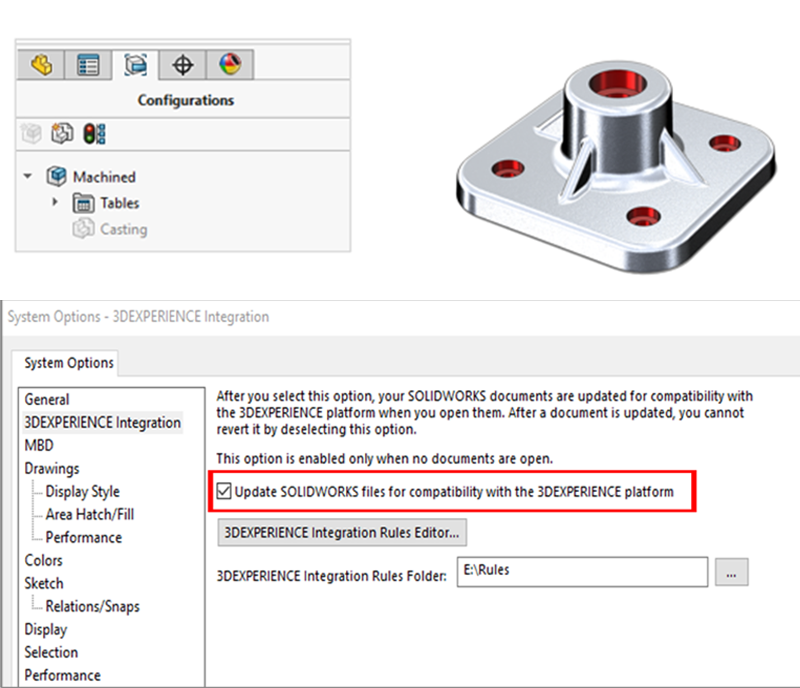Click the greyed-out cube configuration icon
Viewport: 800px width, 688px height.
31,134
